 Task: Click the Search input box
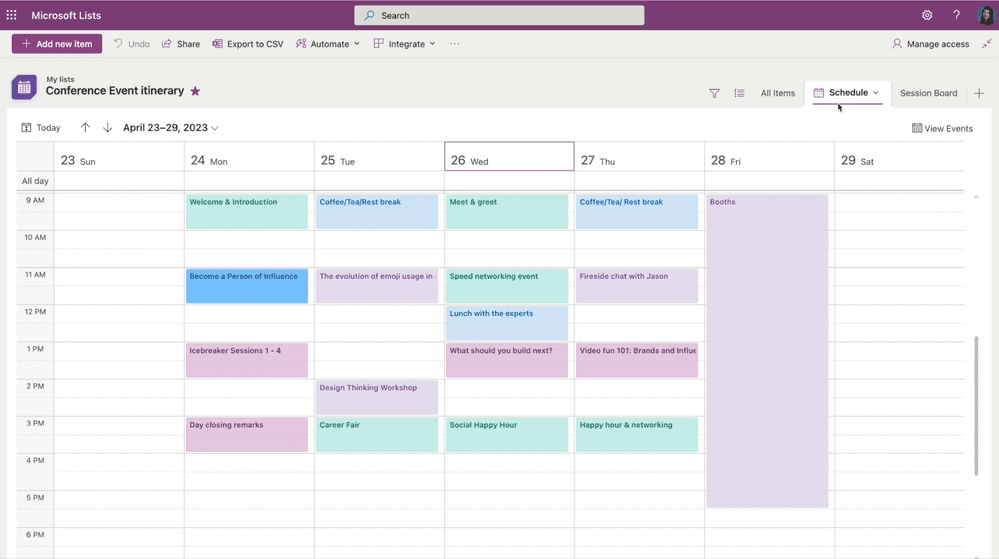[499, 15]
